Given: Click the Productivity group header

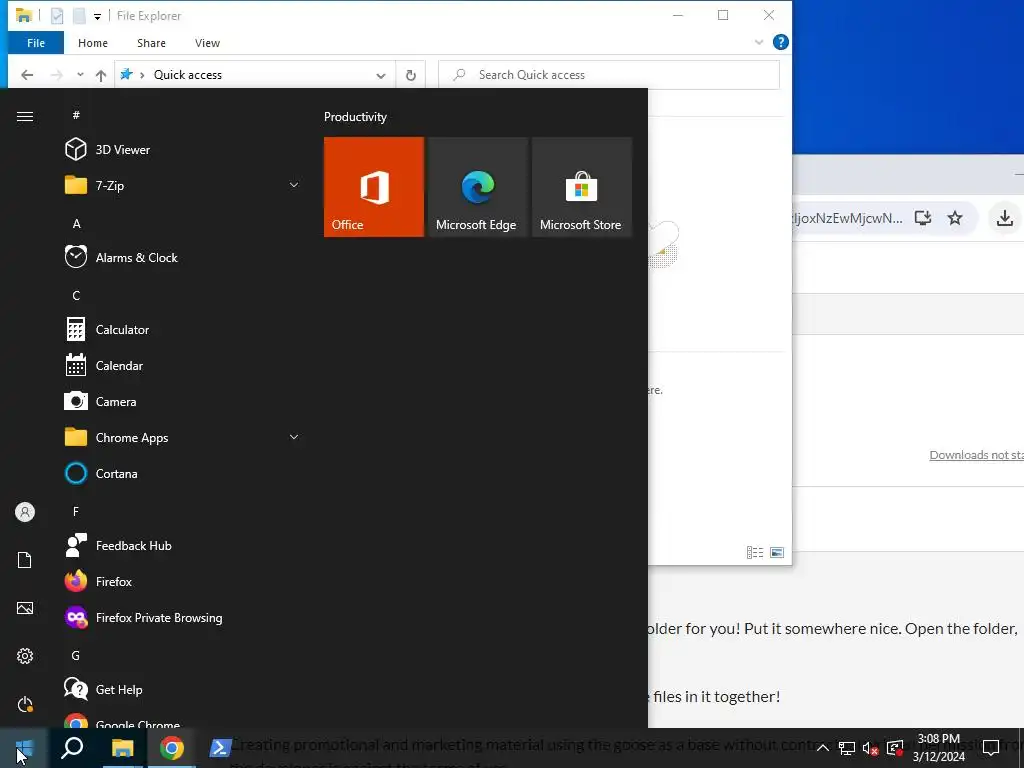Looking at the screenshot, I should coord(355,117).
